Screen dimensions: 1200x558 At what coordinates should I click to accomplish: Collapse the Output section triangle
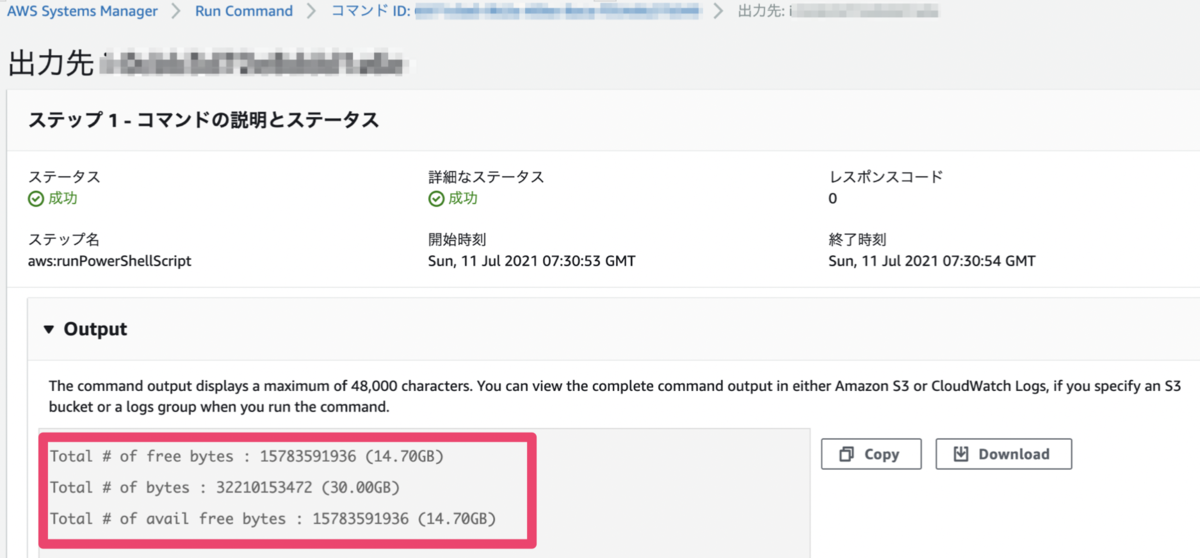[x=49, y=329]
